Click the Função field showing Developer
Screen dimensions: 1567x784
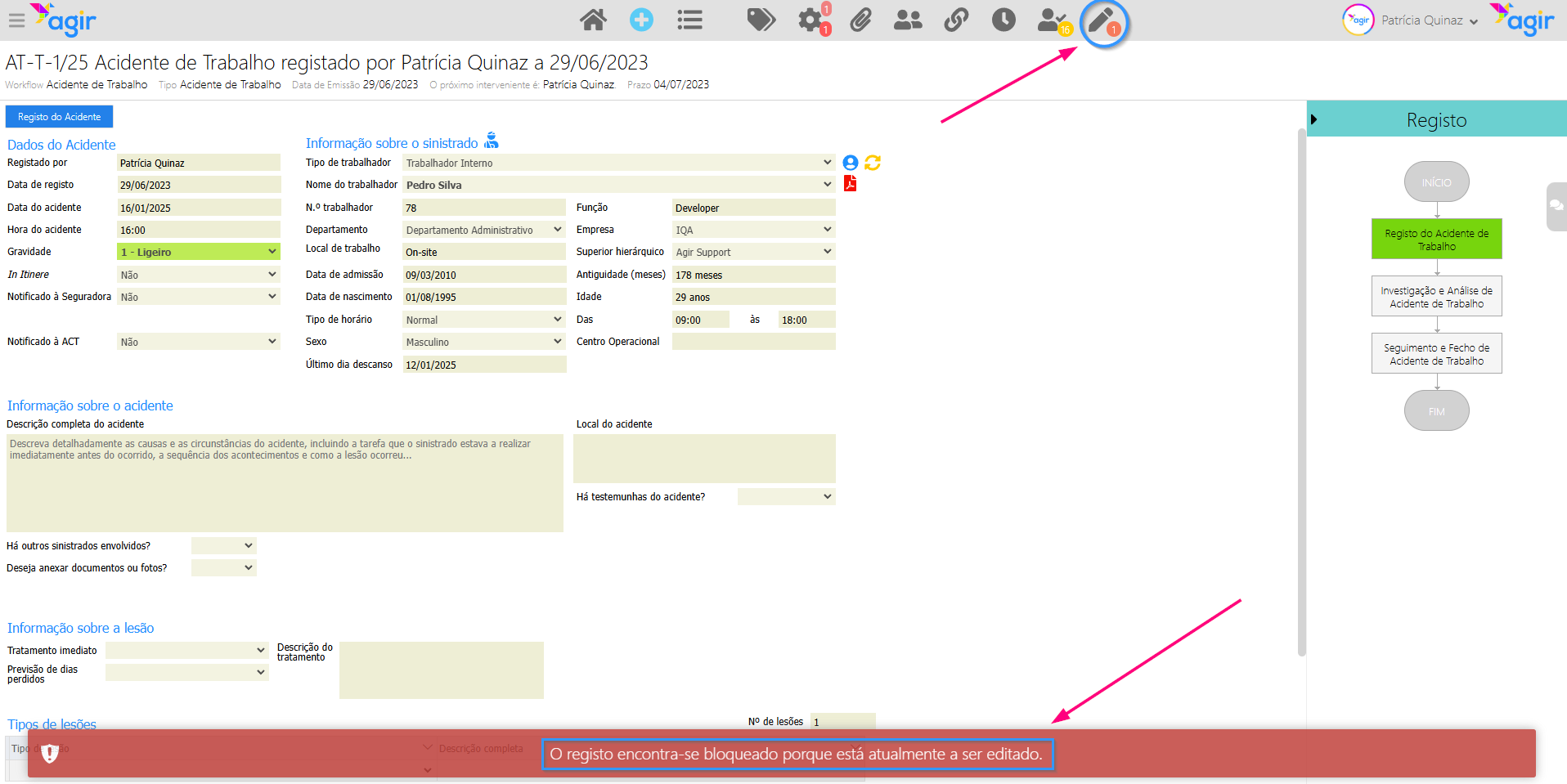pyautogui.click(x=754, y=208)
